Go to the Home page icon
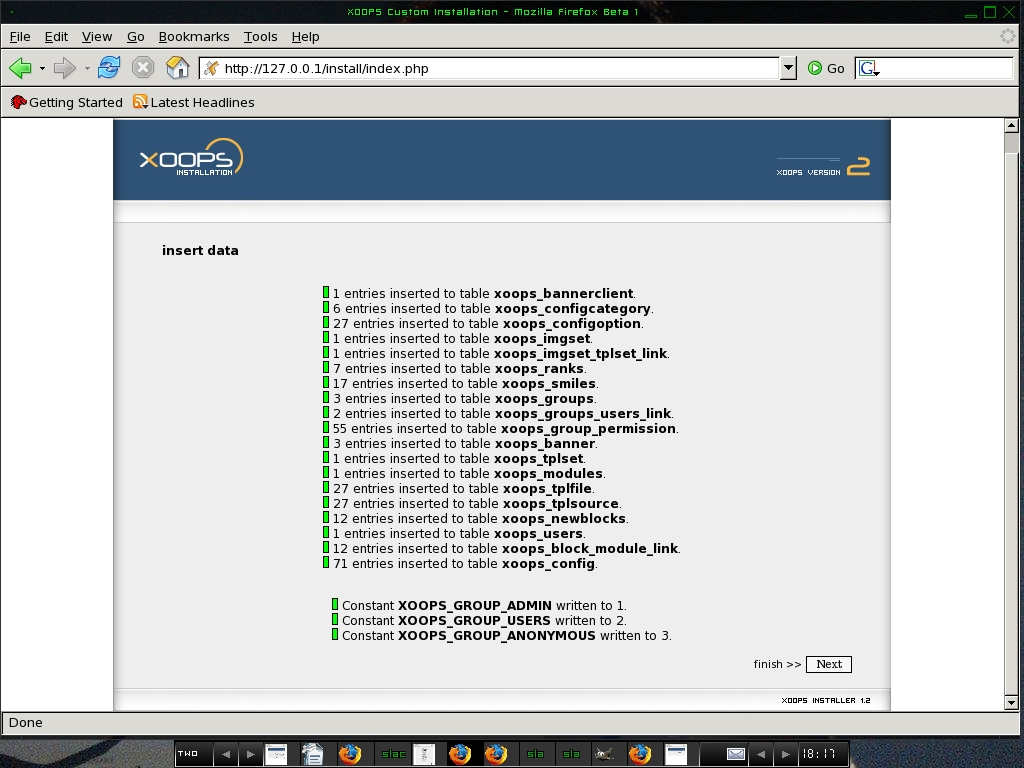Viewport: 1024px width, 768px height. (x=177, y=68)
